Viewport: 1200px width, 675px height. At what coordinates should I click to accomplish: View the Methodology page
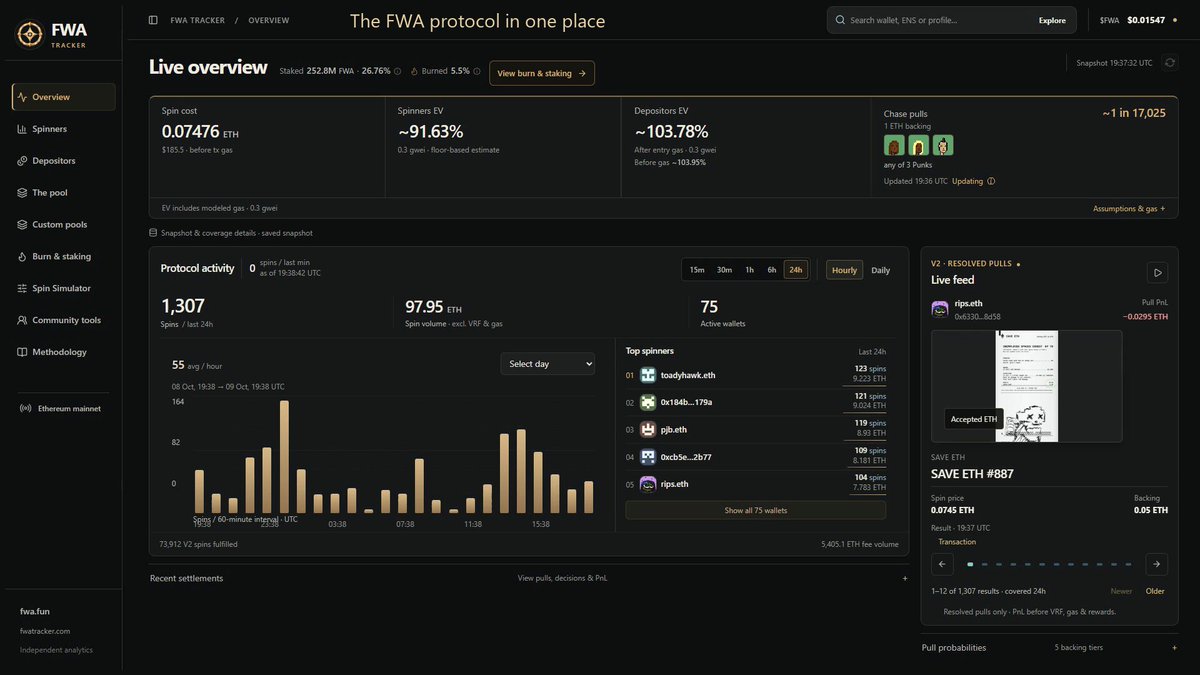tap(64, 353)
